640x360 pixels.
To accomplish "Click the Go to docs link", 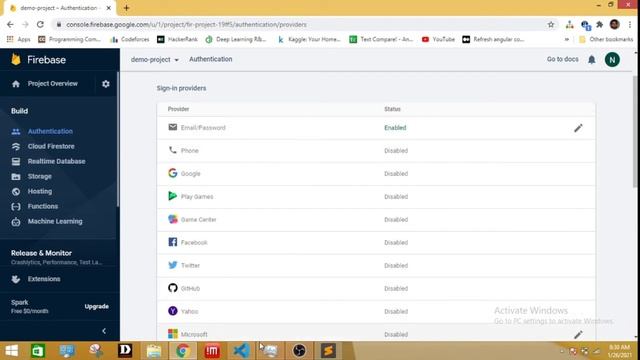I will pyautogui.click(x=562, y=59).
